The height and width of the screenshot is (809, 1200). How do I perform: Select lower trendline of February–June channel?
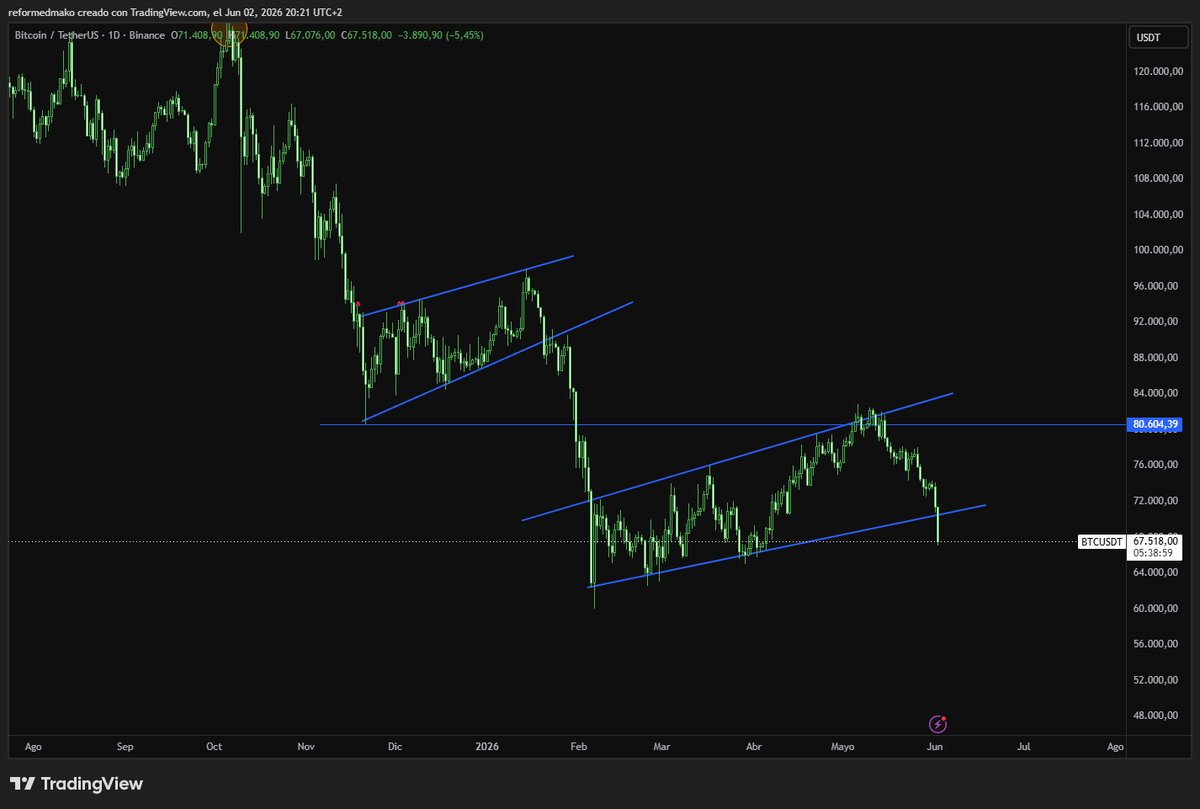pos(789,545)
